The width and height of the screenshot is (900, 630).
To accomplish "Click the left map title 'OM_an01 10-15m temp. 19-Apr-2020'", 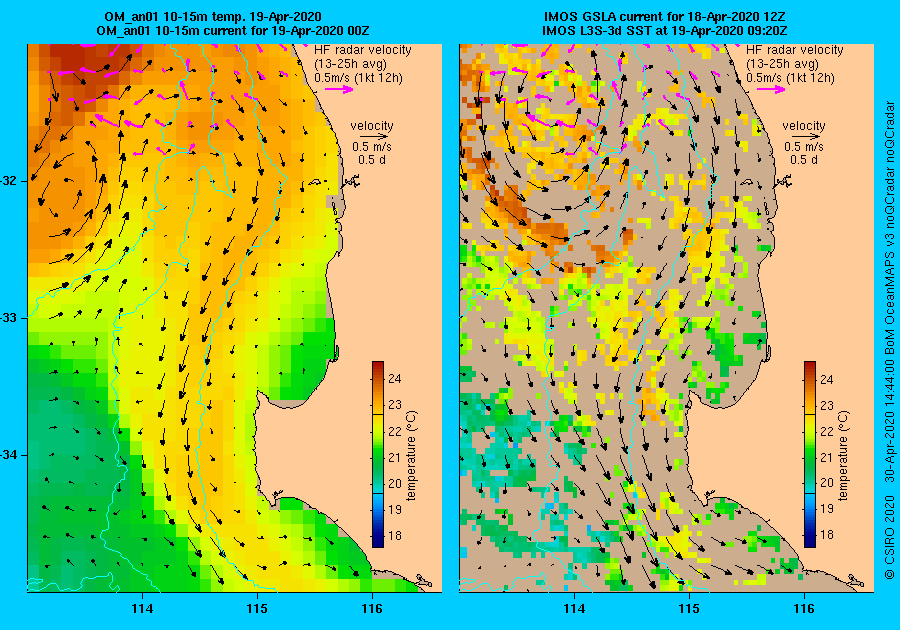I will point(213,17).
